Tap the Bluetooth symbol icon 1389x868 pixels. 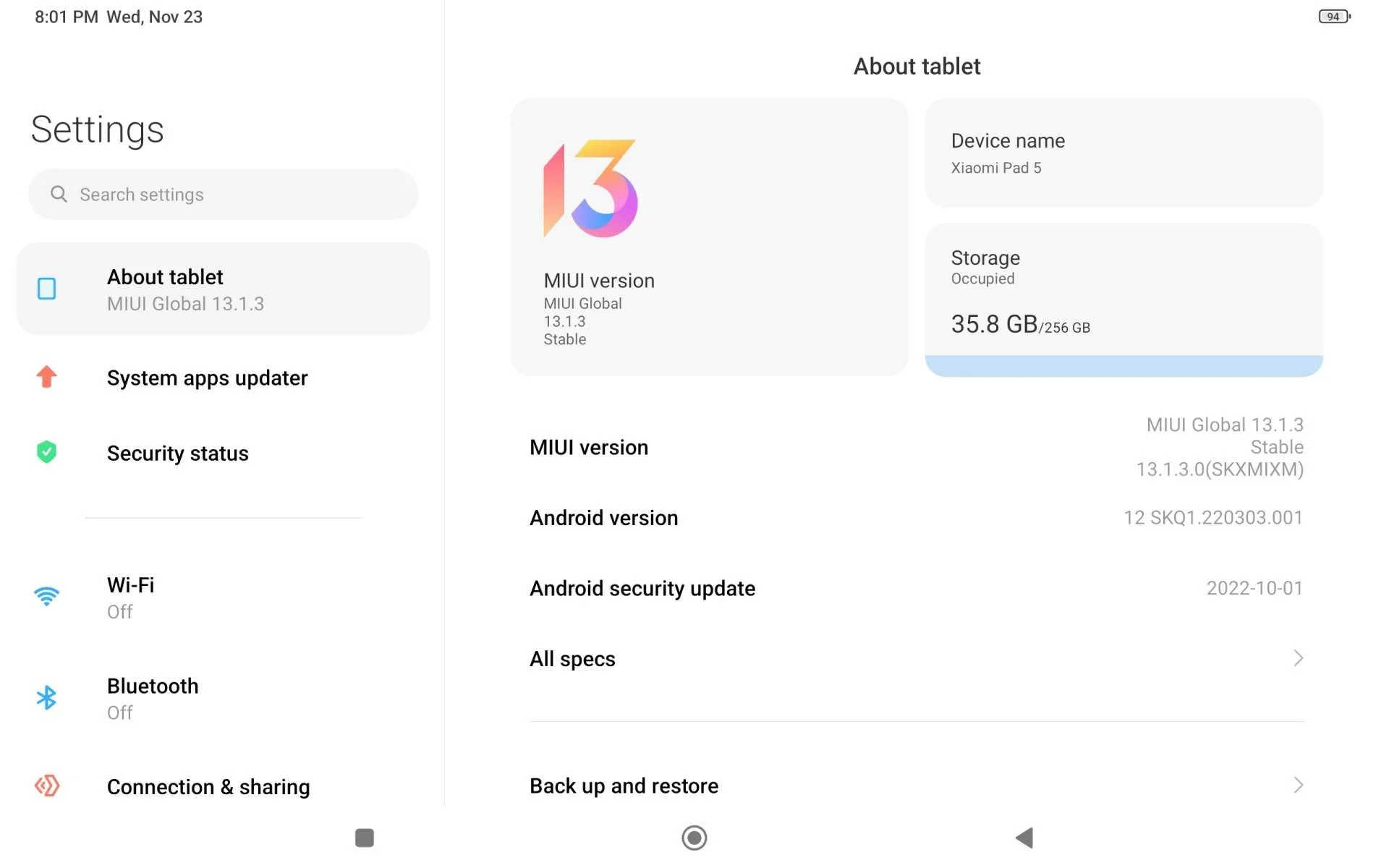[x=46, y=697]
